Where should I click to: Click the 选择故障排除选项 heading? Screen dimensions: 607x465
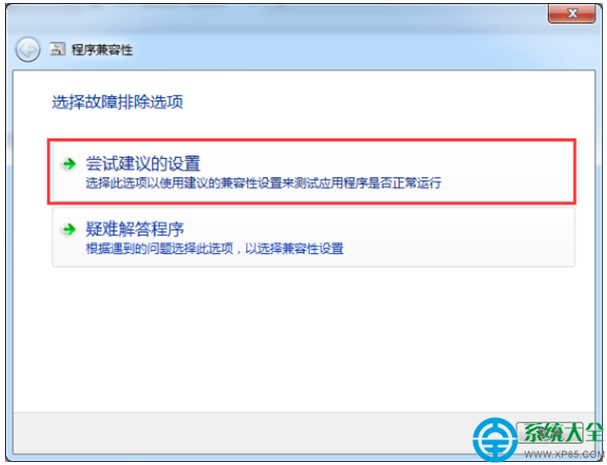pos(117,102)
